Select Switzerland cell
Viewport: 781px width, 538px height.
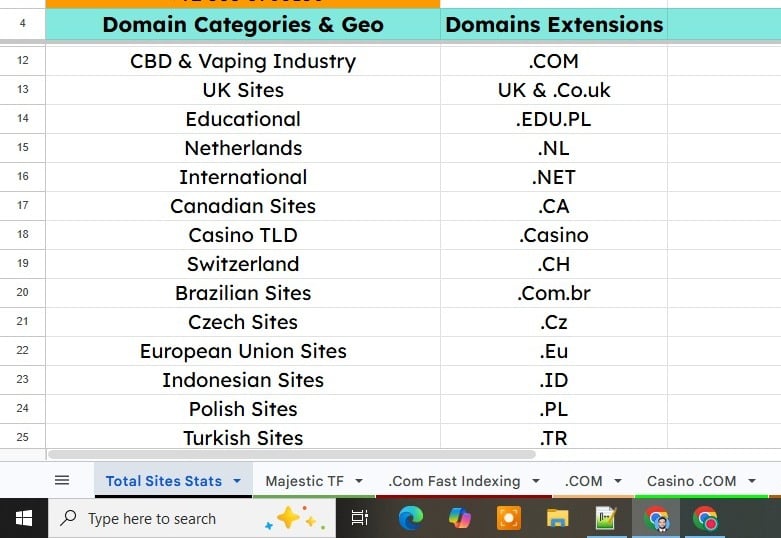pos(243,264)
